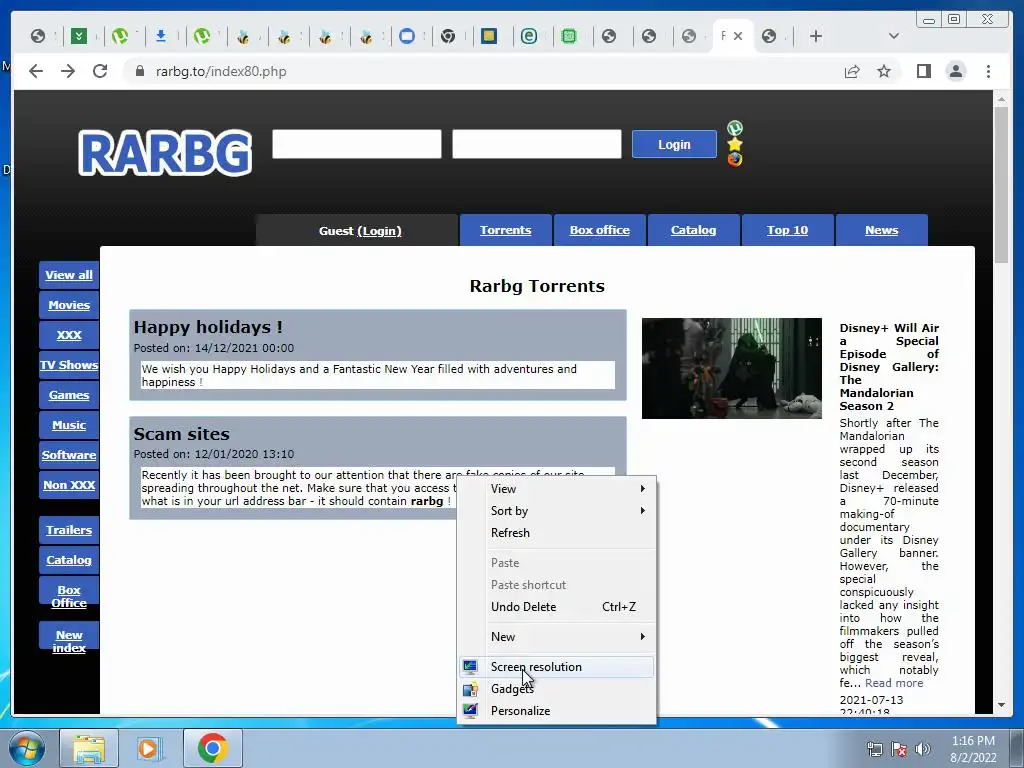Select Undo Delete in the context menu
The height and width of the screenshot is (768, 1024).
point(556,607)
